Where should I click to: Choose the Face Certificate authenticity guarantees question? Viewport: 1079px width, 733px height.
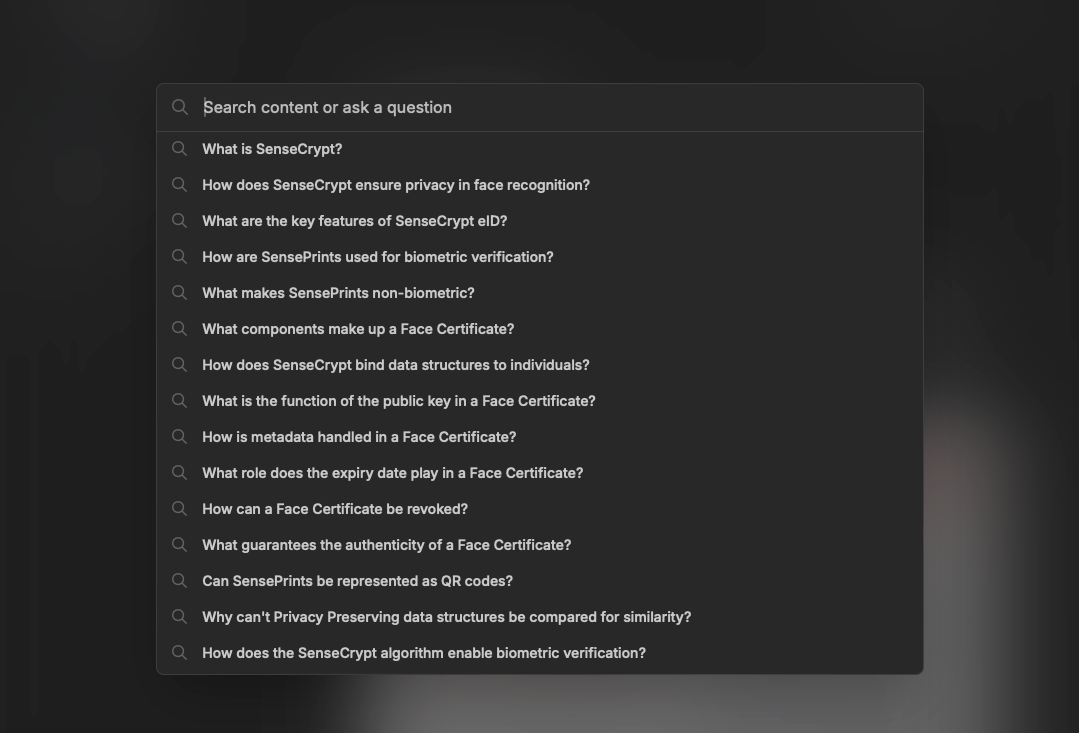point(387,545)
